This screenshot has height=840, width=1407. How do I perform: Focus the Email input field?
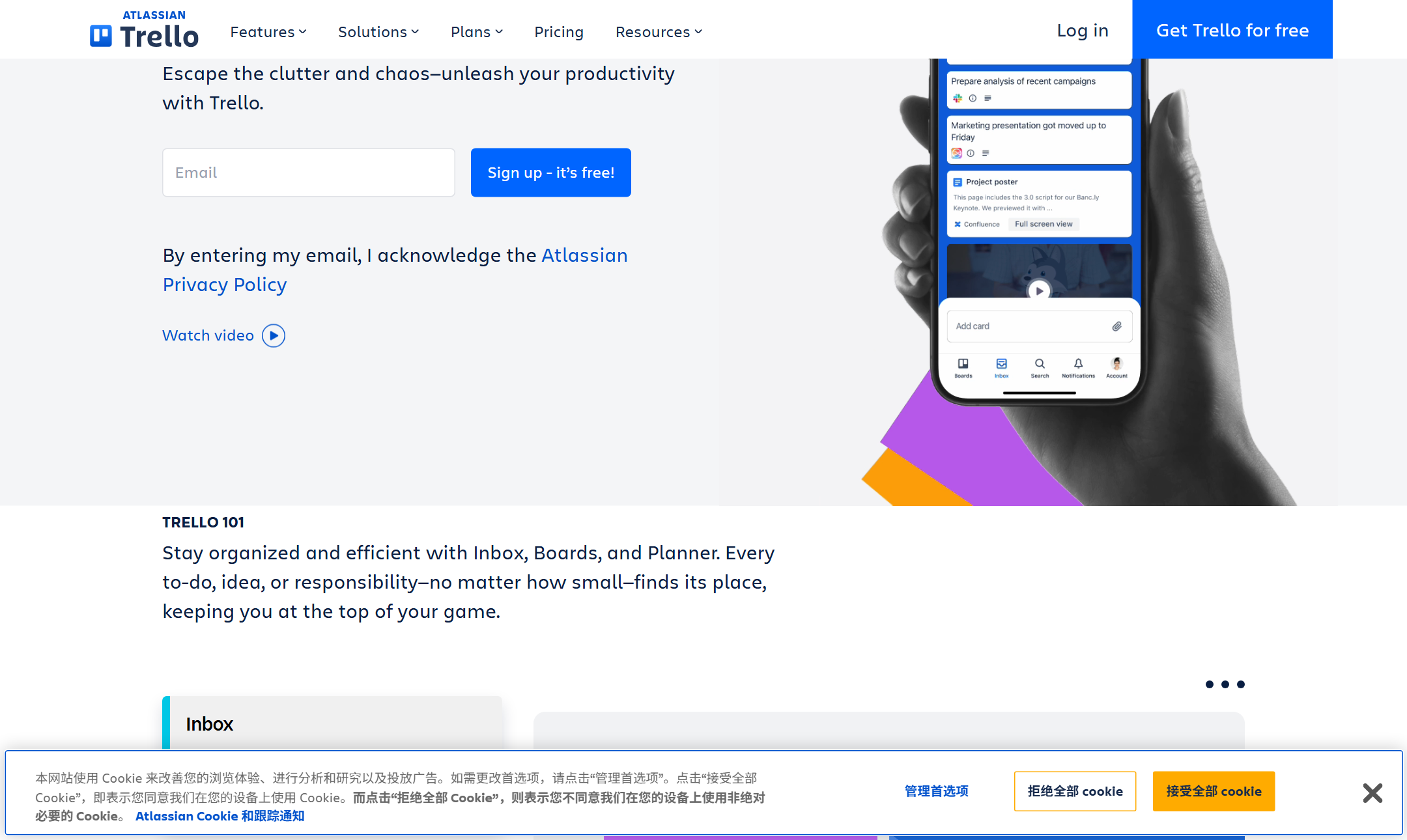[309, 173]
